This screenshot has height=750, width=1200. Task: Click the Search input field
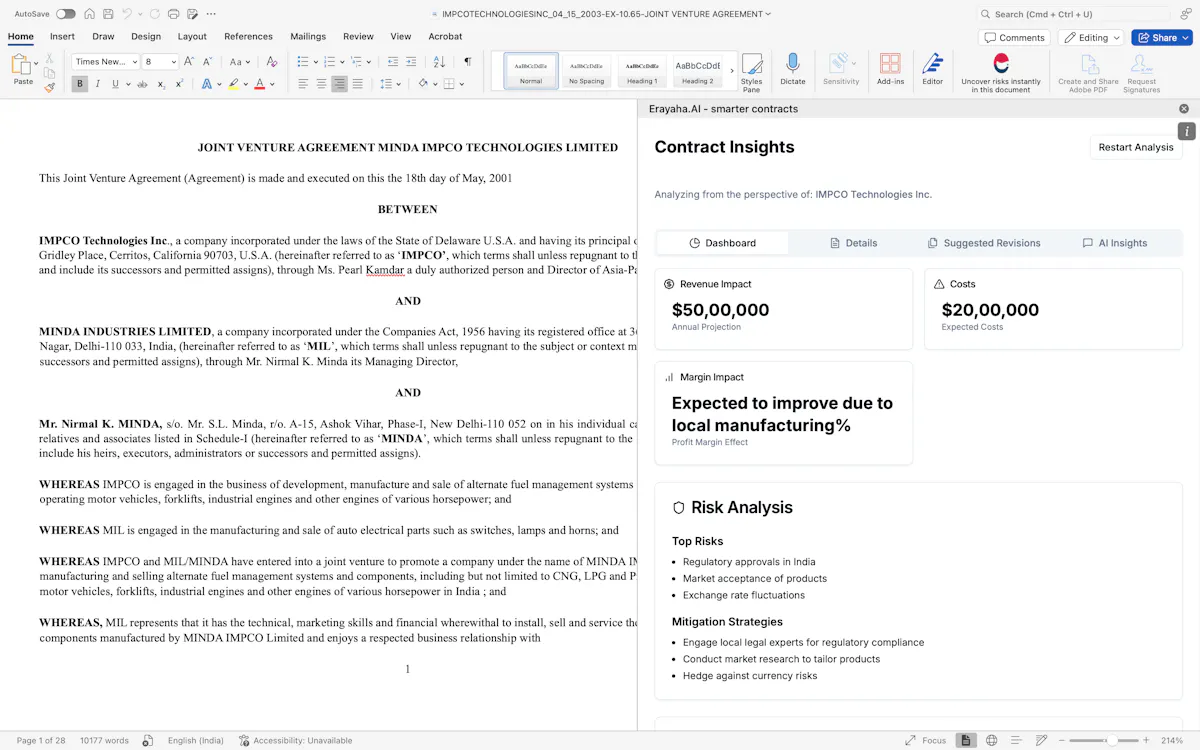point(1073,14)
